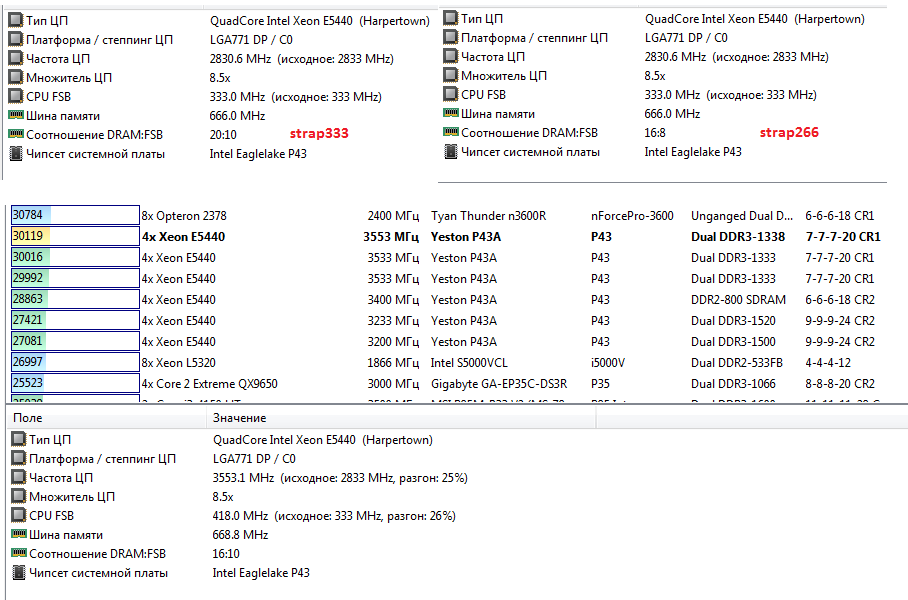The width and height of the screenshot is (908, 600).
Task: Click the chipset icon beside Чипсет системной платы in strap333 panel
Action: click(x=16, y=153)
